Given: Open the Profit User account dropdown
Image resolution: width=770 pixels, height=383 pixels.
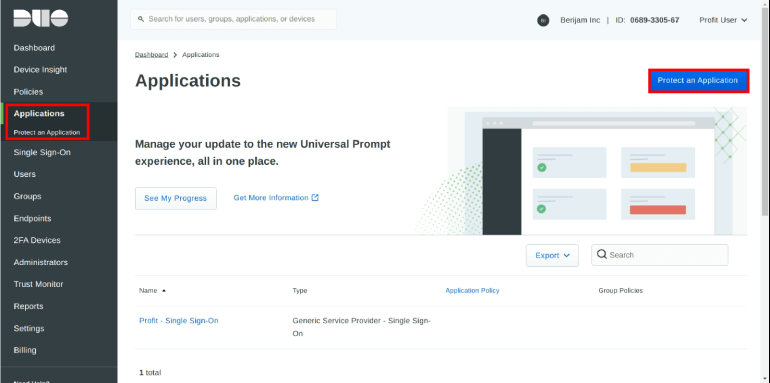Looking at the screenshot, I should tap(723, 20).
